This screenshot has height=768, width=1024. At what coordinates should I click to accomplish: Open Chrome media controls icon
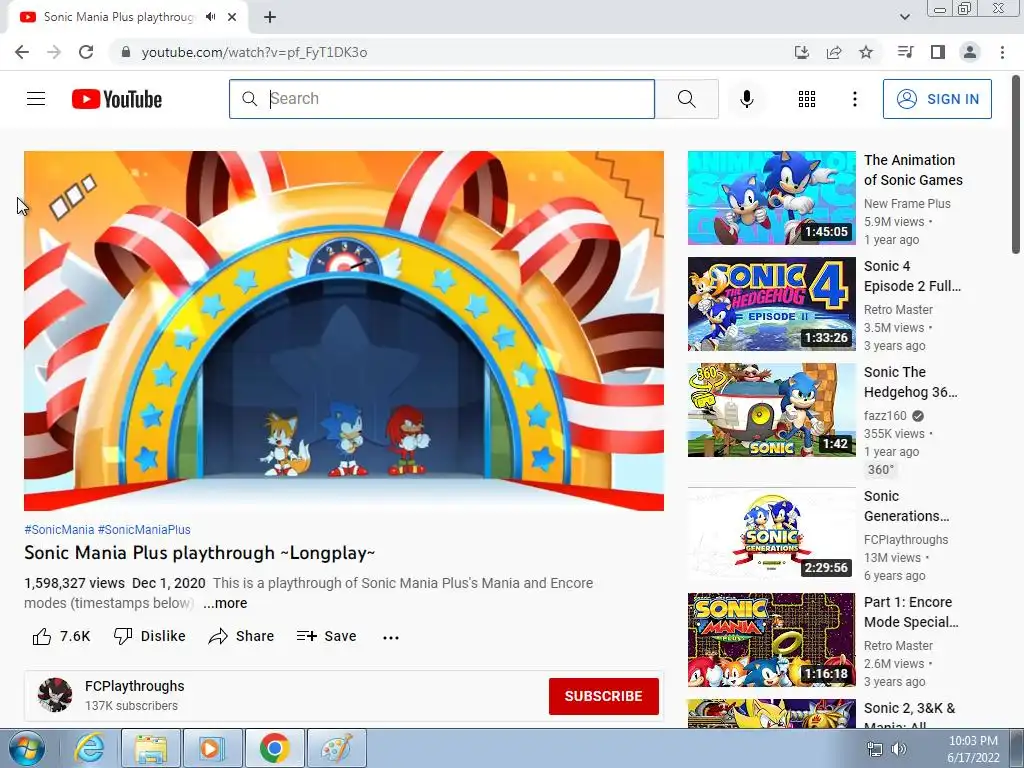905,52
